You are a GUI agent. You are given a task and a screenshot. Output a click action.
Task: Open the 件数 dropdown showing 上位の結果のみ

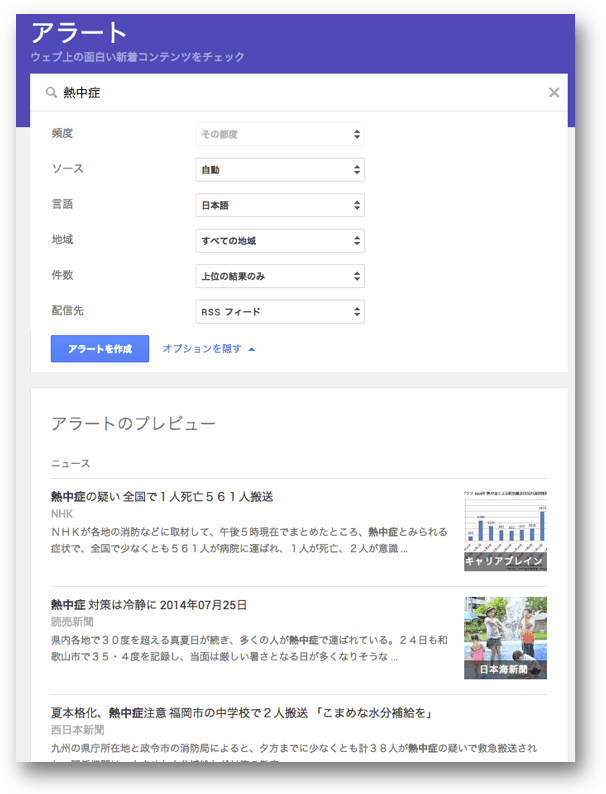[x=280, y=276]
